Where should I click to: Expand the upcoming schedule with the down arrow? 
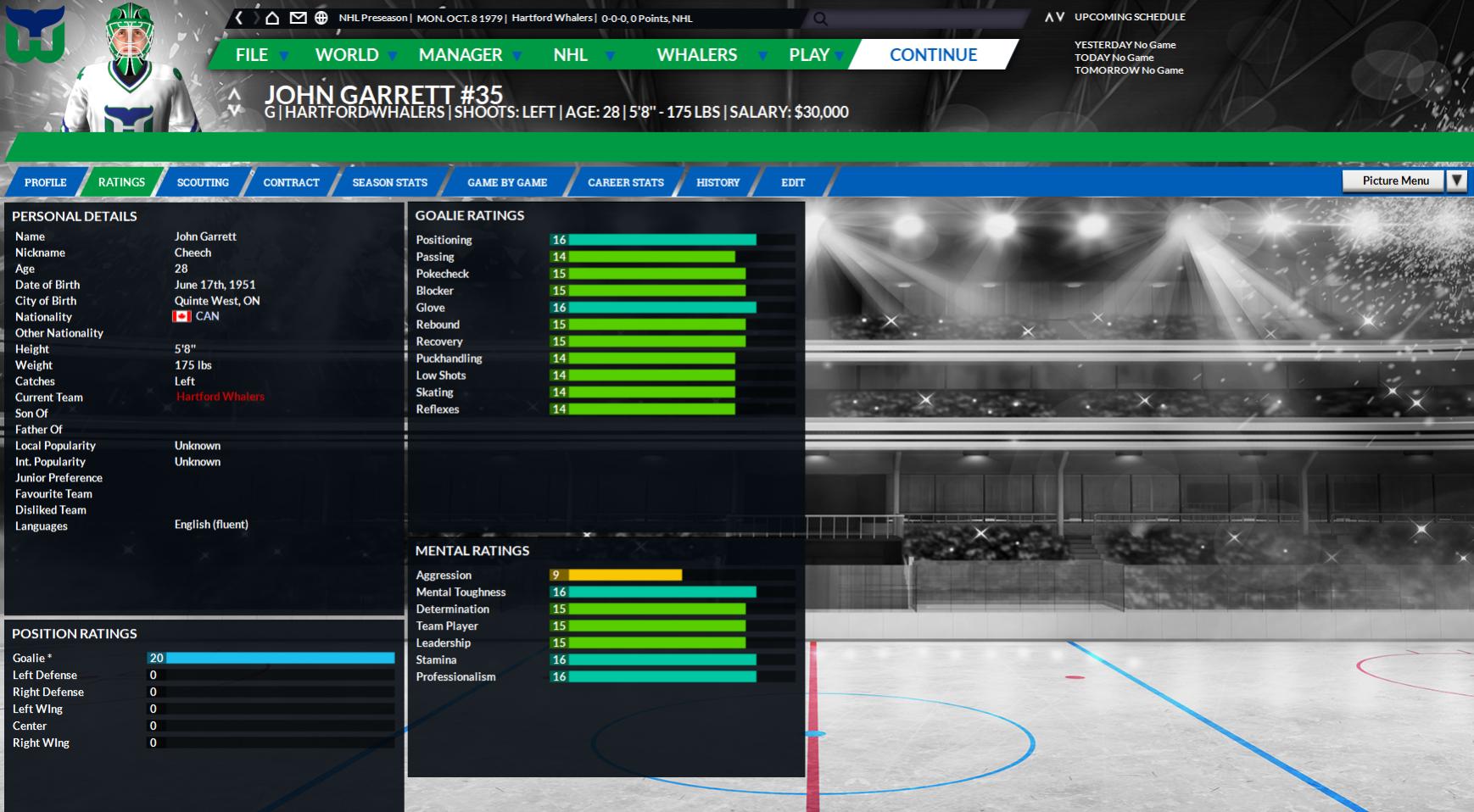(1060, 17)
